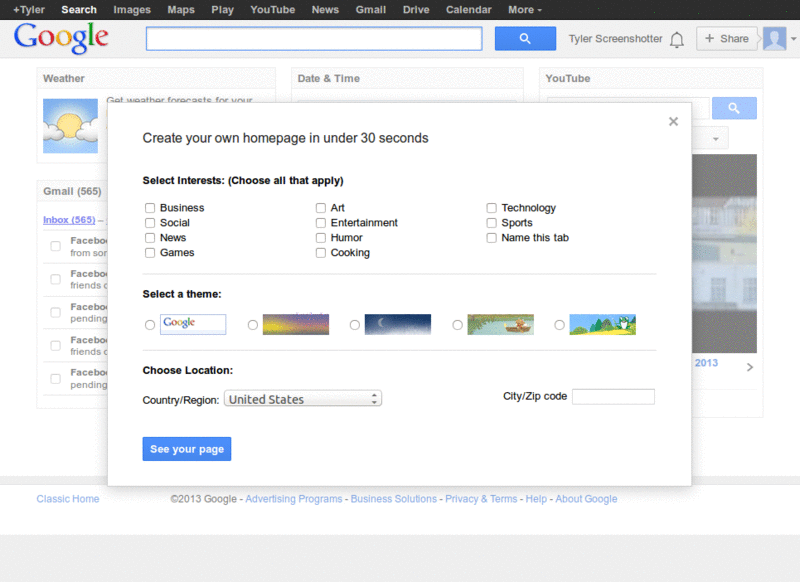Click the Classic Home link
Image resolution: width=800 pixels, height=582 pixels.
click(68, 499)
